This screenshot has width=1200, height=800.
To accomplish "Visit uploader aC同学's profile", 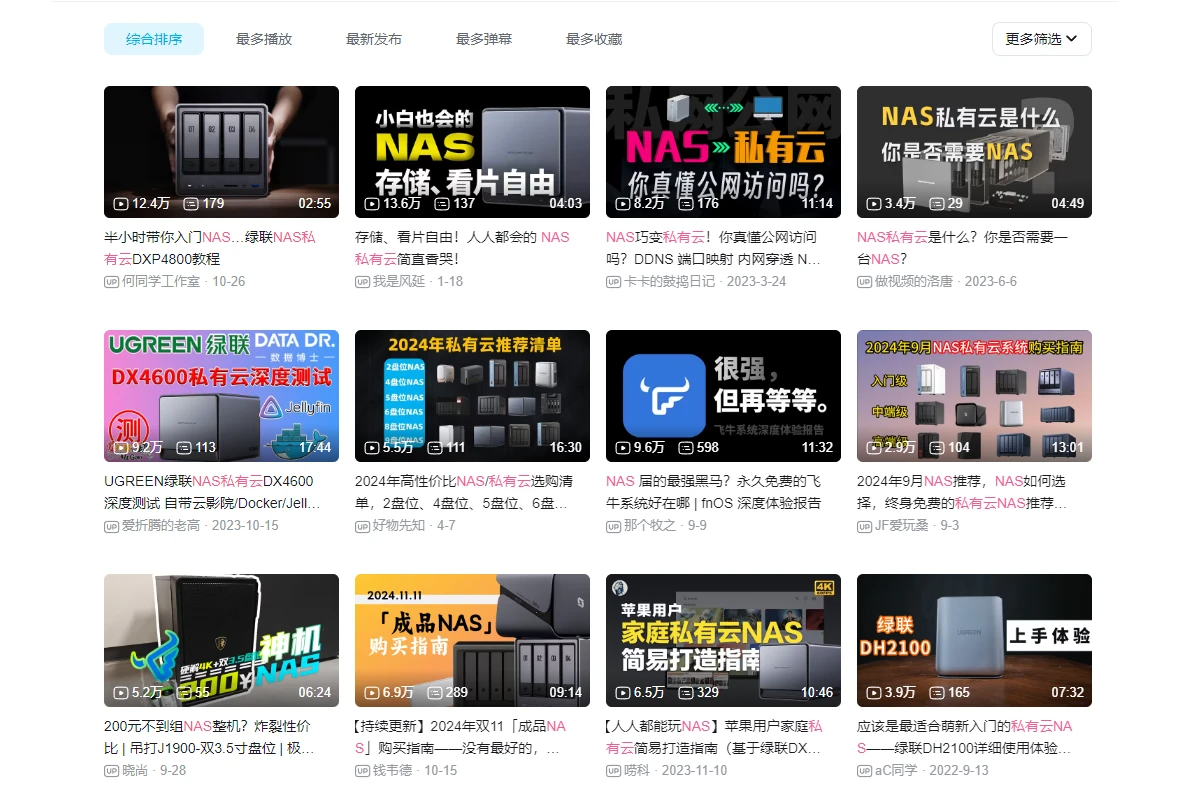I will coord(897,770).
